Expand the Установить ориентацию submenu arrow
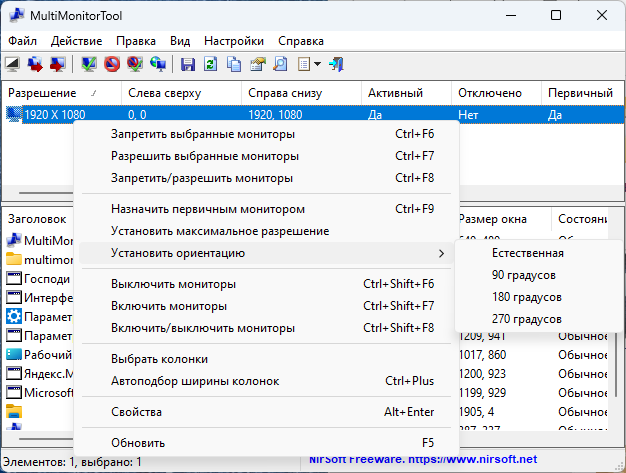Viewport: 626px width, 473px height. [441, 253]
